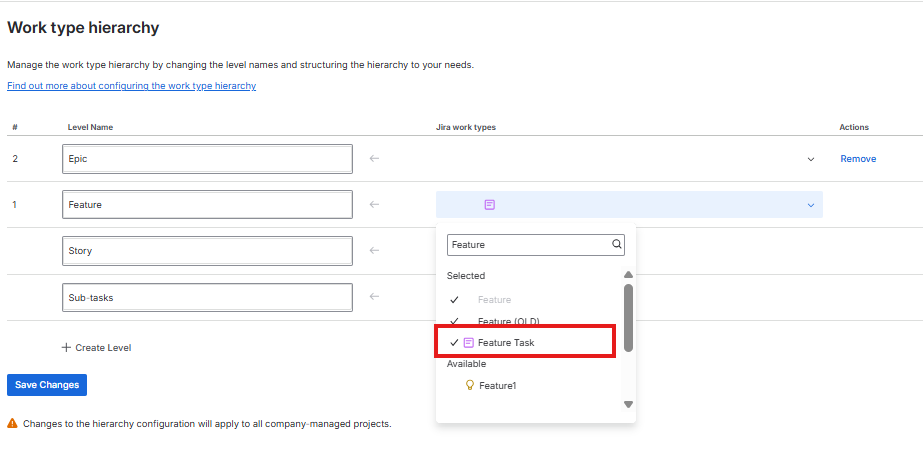Focus the Sub-tasks level name field
Screen dimensions: 923x453
coord(207,298)
